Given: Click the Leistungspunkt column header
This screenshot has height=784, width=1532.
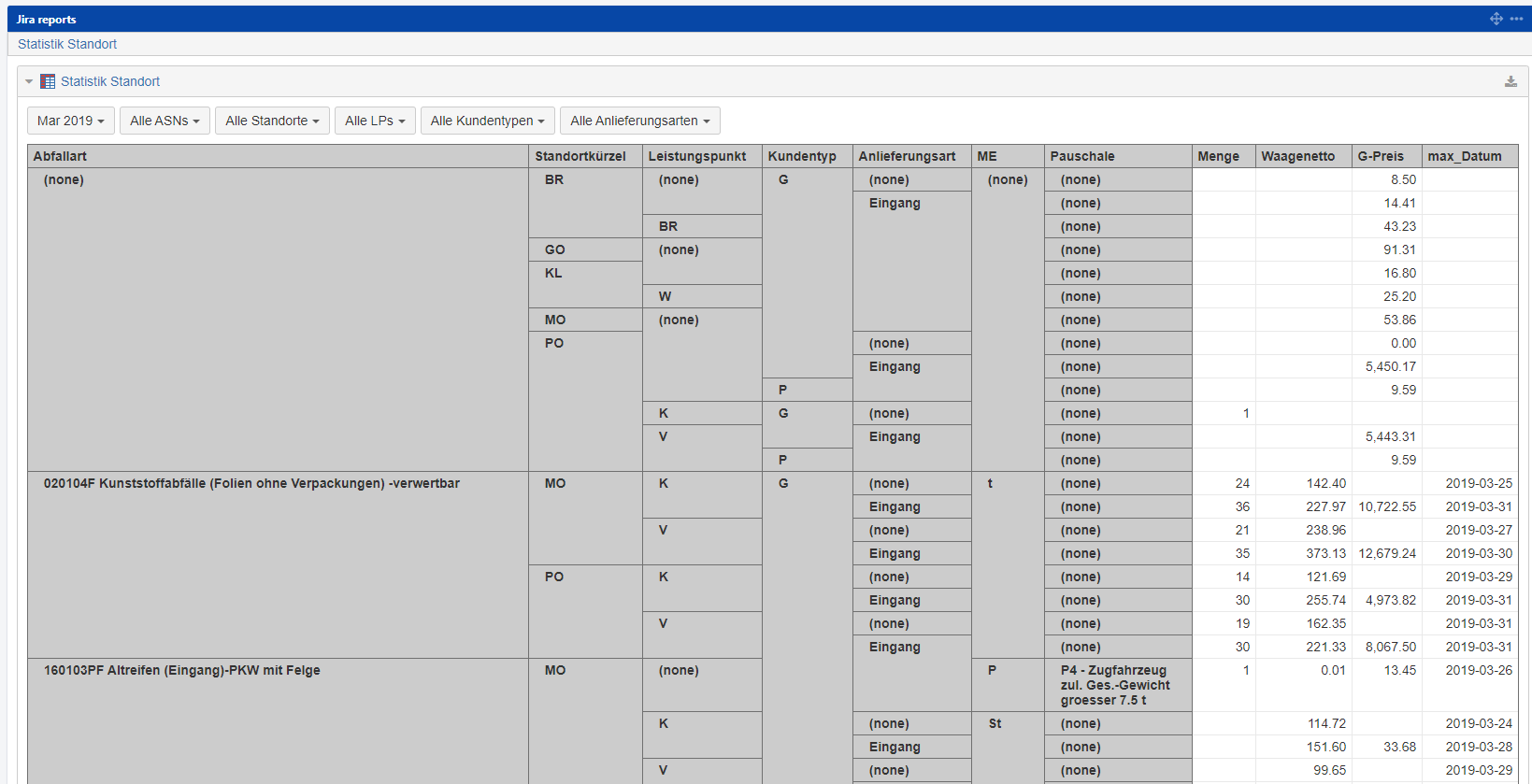Looking at the screenshot, I should [703, 156].
